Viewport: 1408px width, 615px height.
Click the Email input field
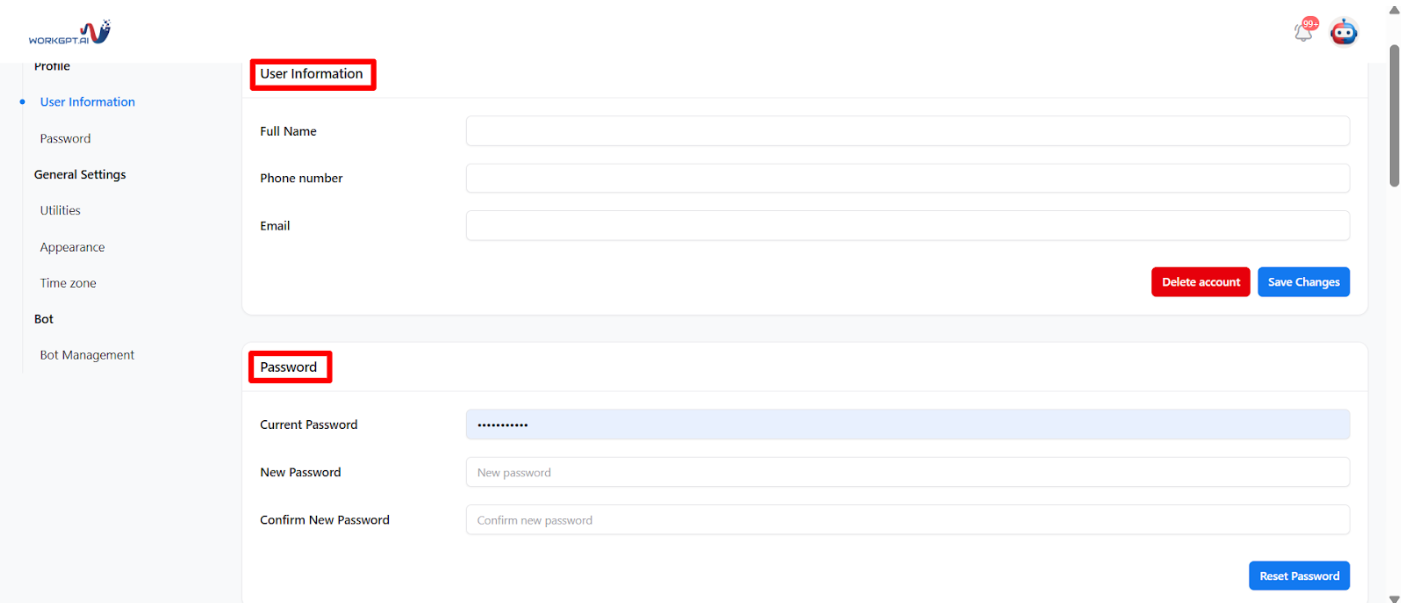(x=907, y=226)
